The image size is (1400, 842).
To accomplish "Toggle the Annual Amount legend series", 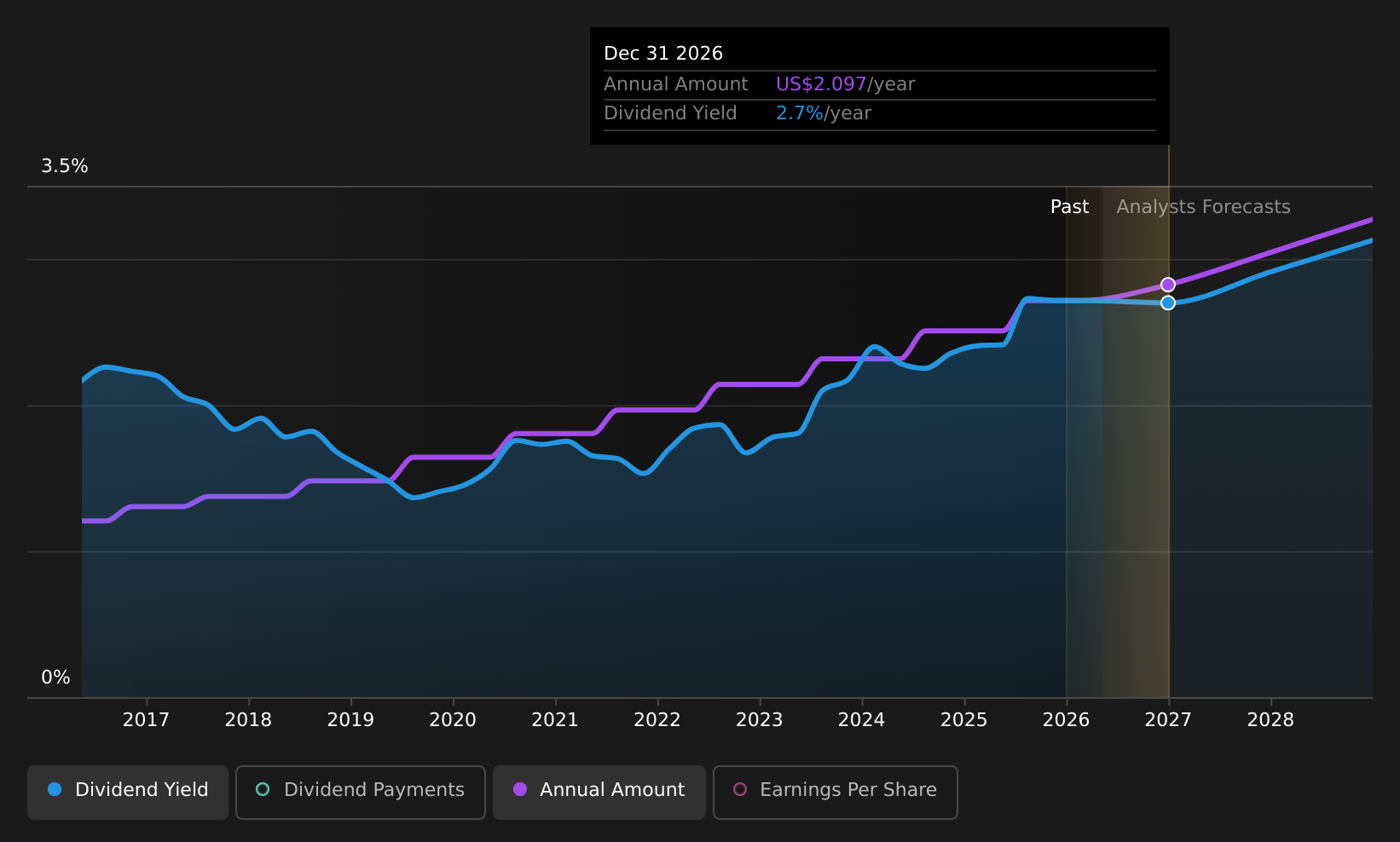I will [x=599, y=792].
